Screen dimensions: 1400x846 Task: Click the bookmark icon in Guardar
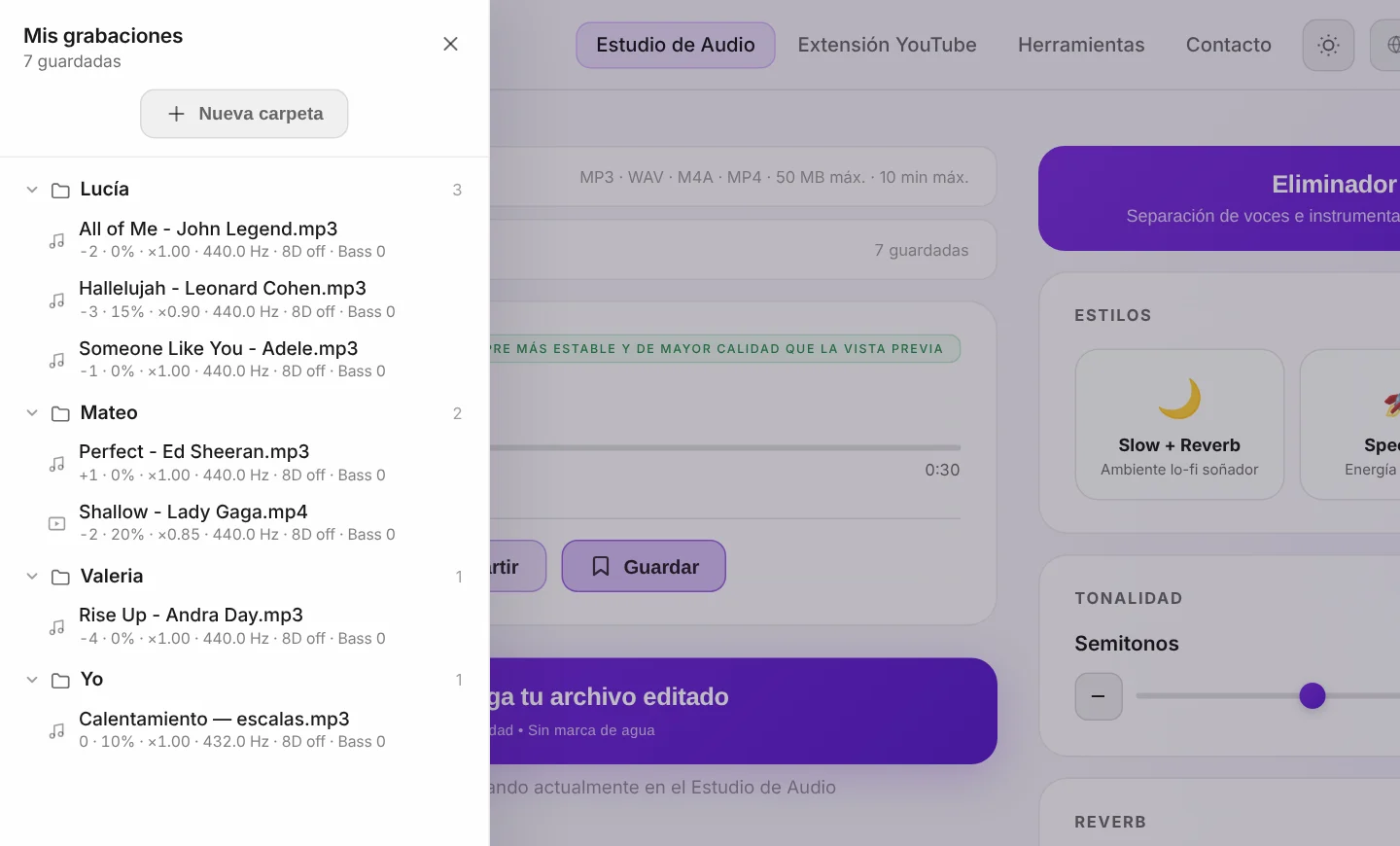601,566
